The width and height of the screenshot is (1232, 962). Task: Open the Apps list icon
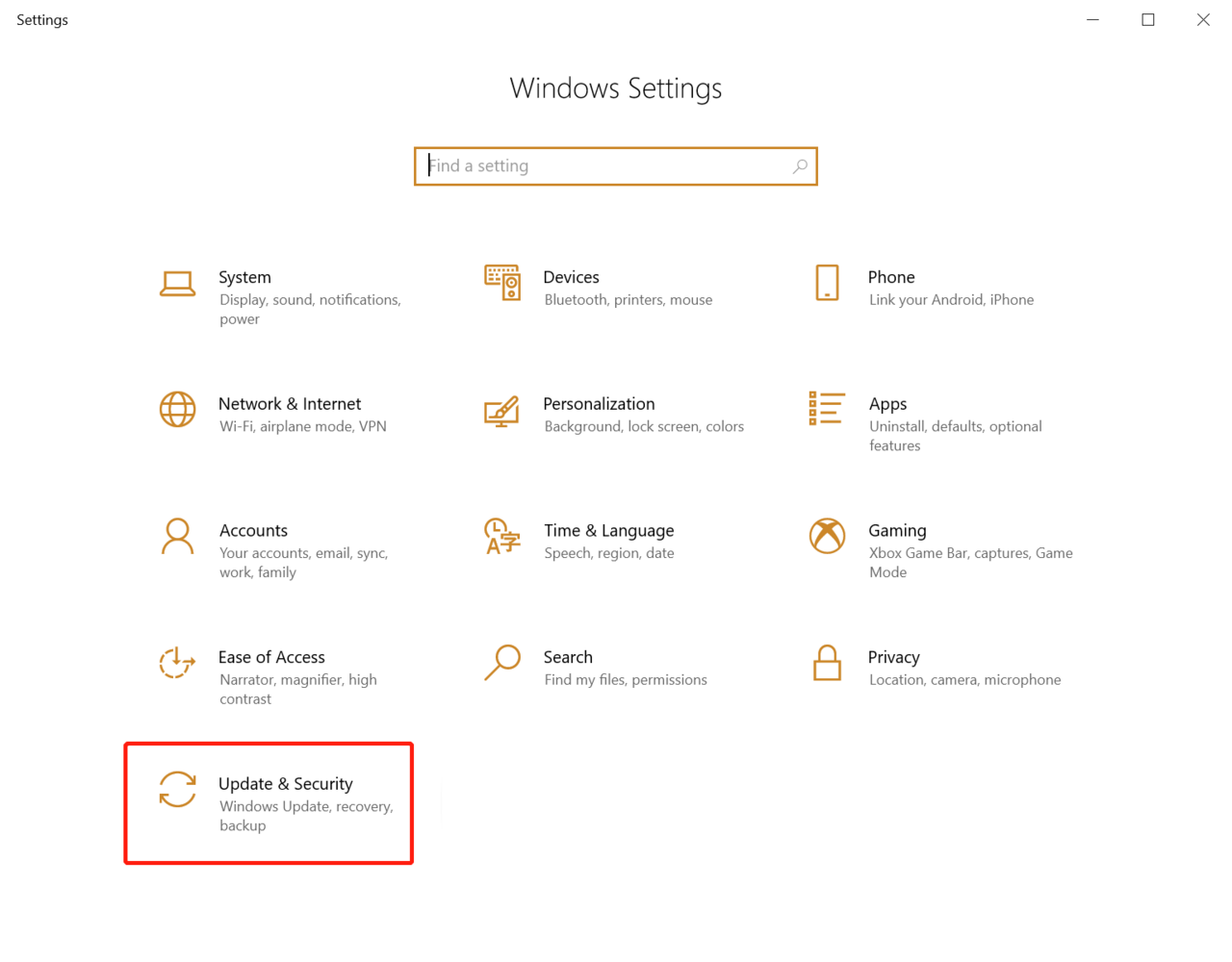[x=827, y=409]
